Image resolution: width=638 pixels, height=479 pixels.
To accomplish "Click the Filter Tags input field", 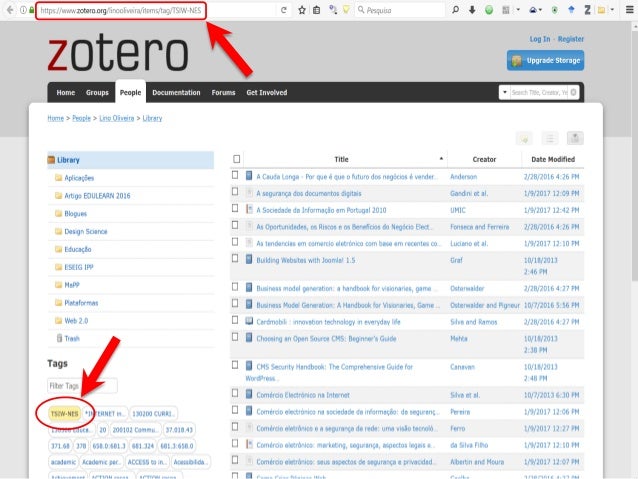I will (83, 385).
